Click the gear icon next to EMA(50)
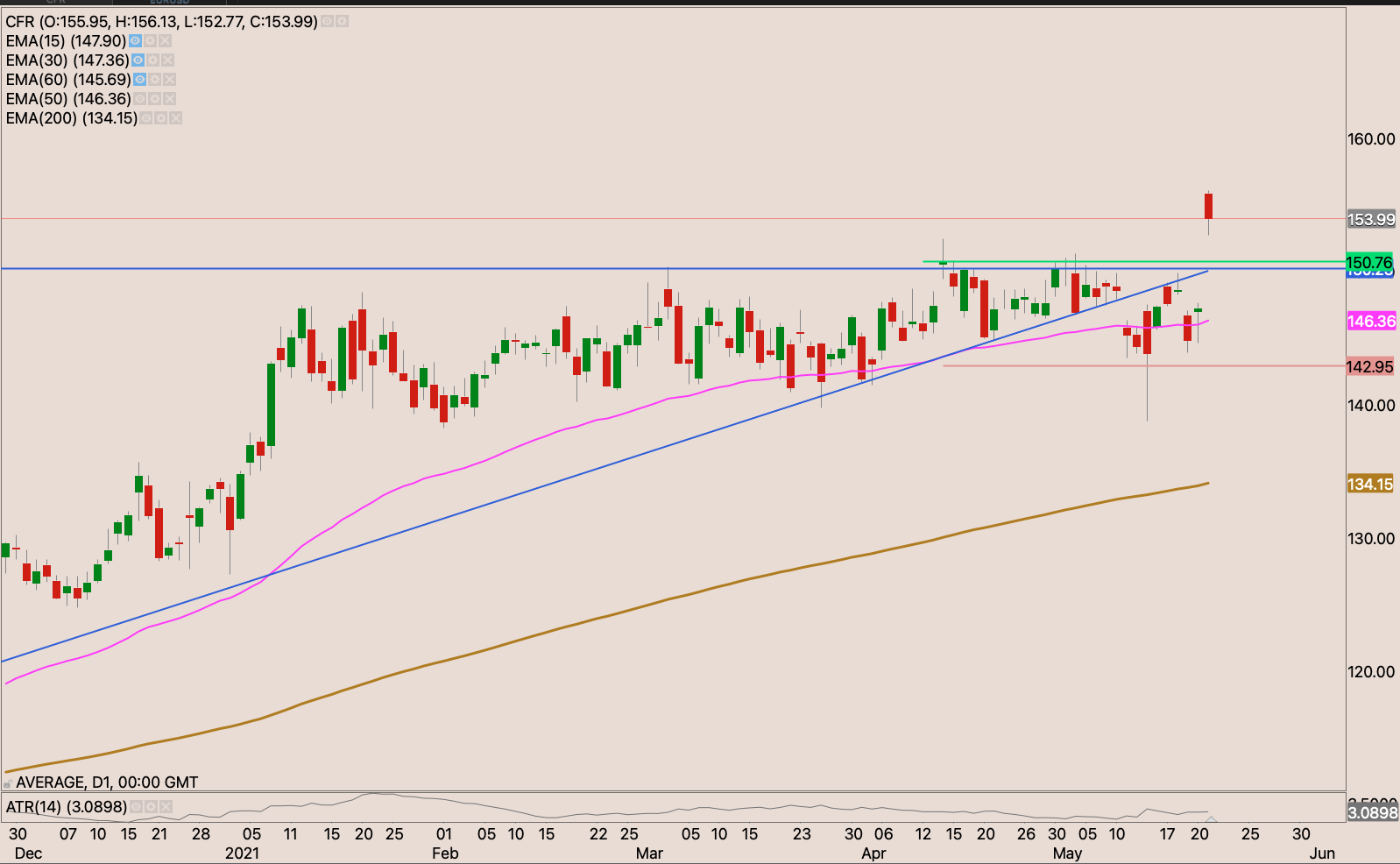 pyautogui.click(x=155, y=99)
